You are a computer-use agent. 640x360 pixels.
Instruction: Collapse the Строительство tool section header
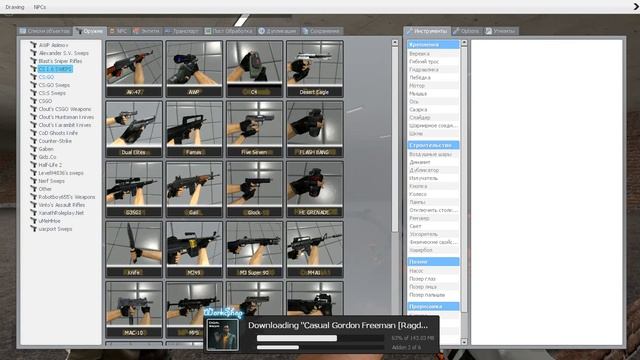(x=433, y=145)
